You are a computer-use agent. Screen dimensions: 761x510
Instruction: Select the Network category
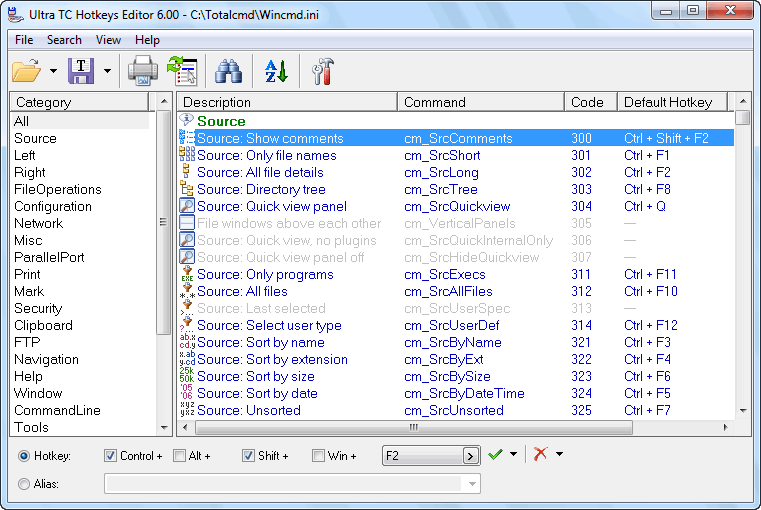(x=38, y=223)
